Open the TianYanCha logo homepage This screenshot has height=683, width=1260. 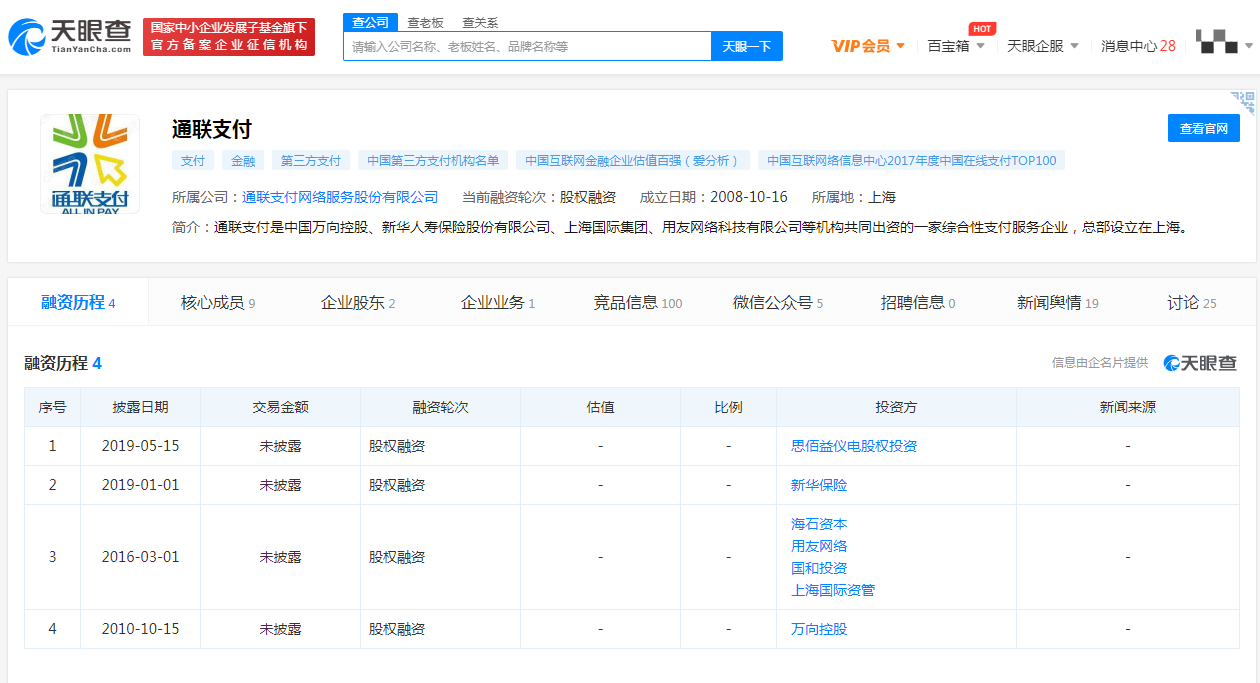pos(70,37)
